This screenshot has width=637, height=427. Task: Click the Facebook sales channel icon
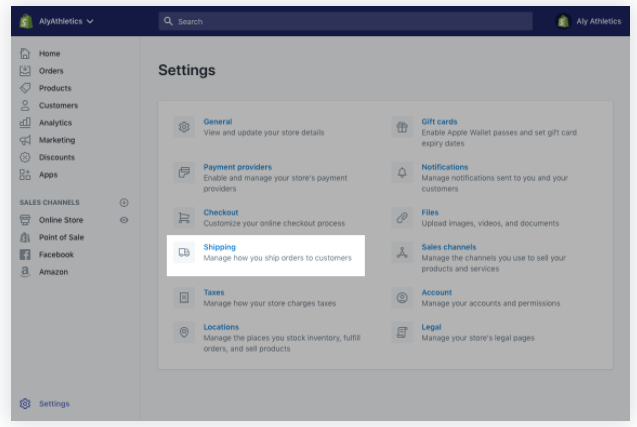click(x=25, y=255)
